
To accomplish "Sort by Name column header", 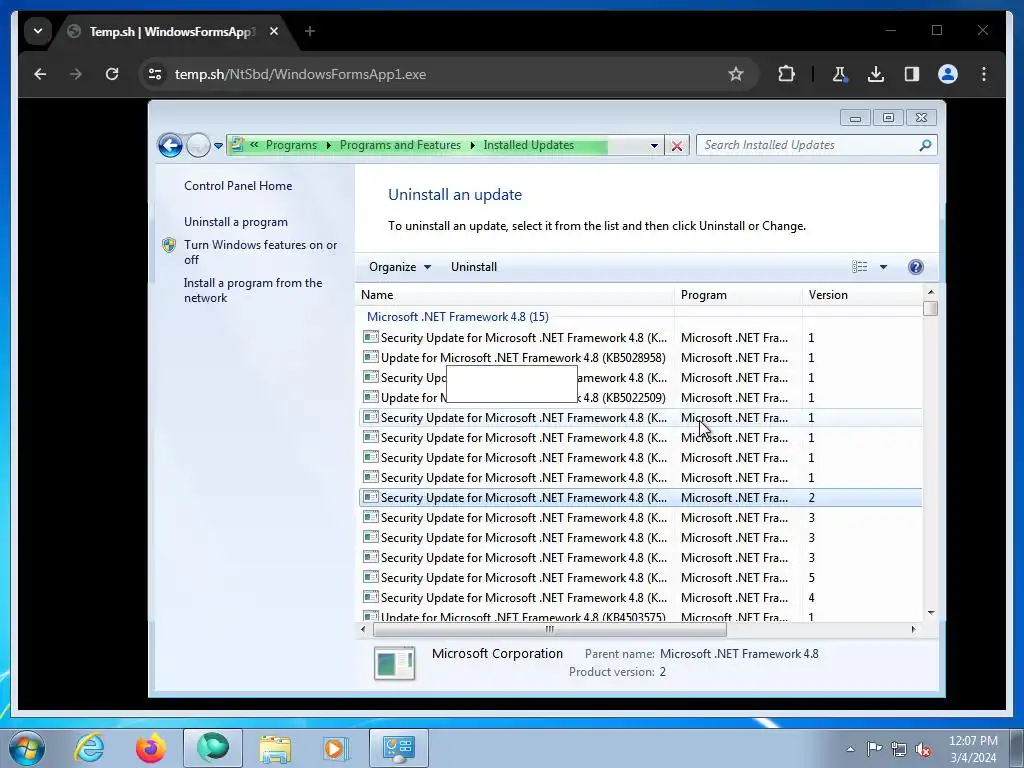I will pyautogui.click(x=515, y=295).
